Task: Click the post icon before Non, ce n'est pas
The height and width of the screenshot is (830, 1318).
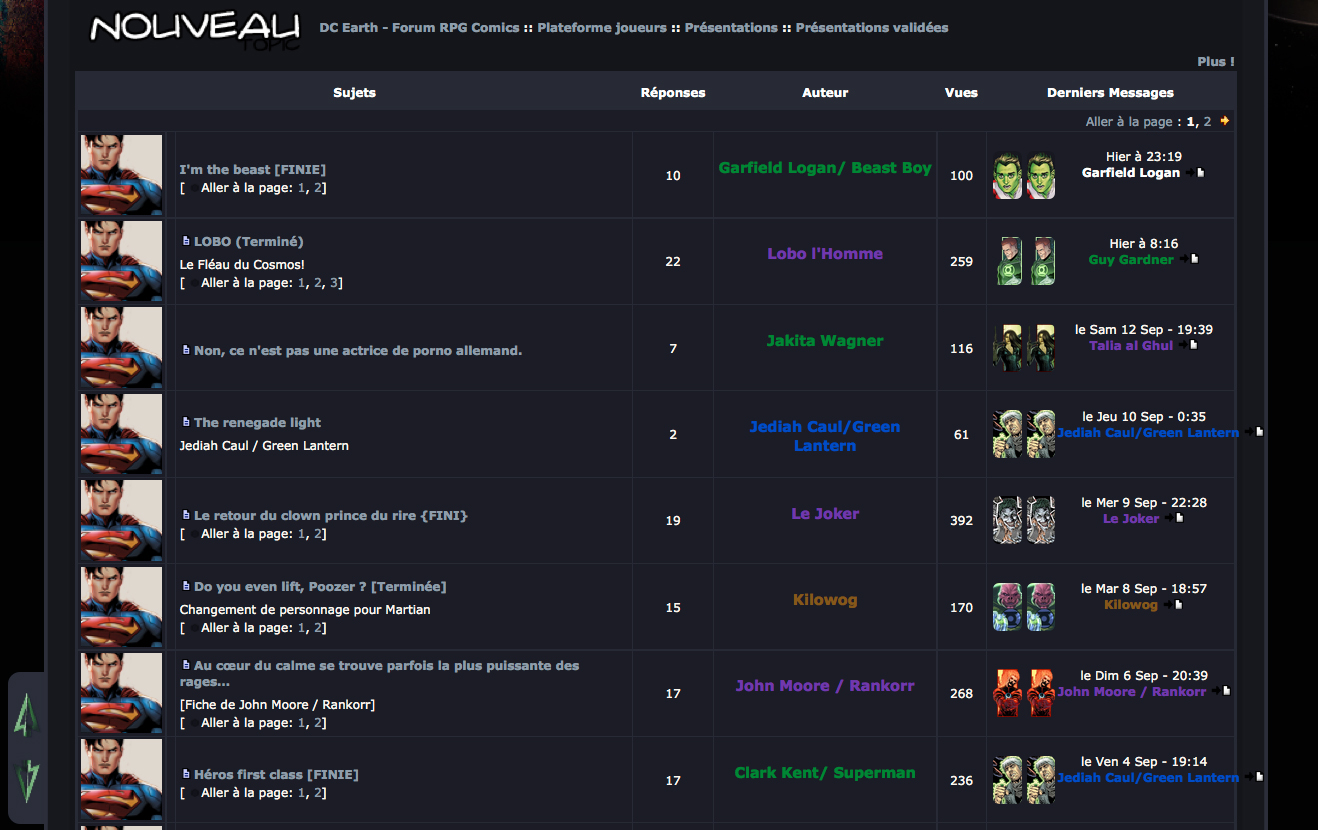Action: pos(186,350)
